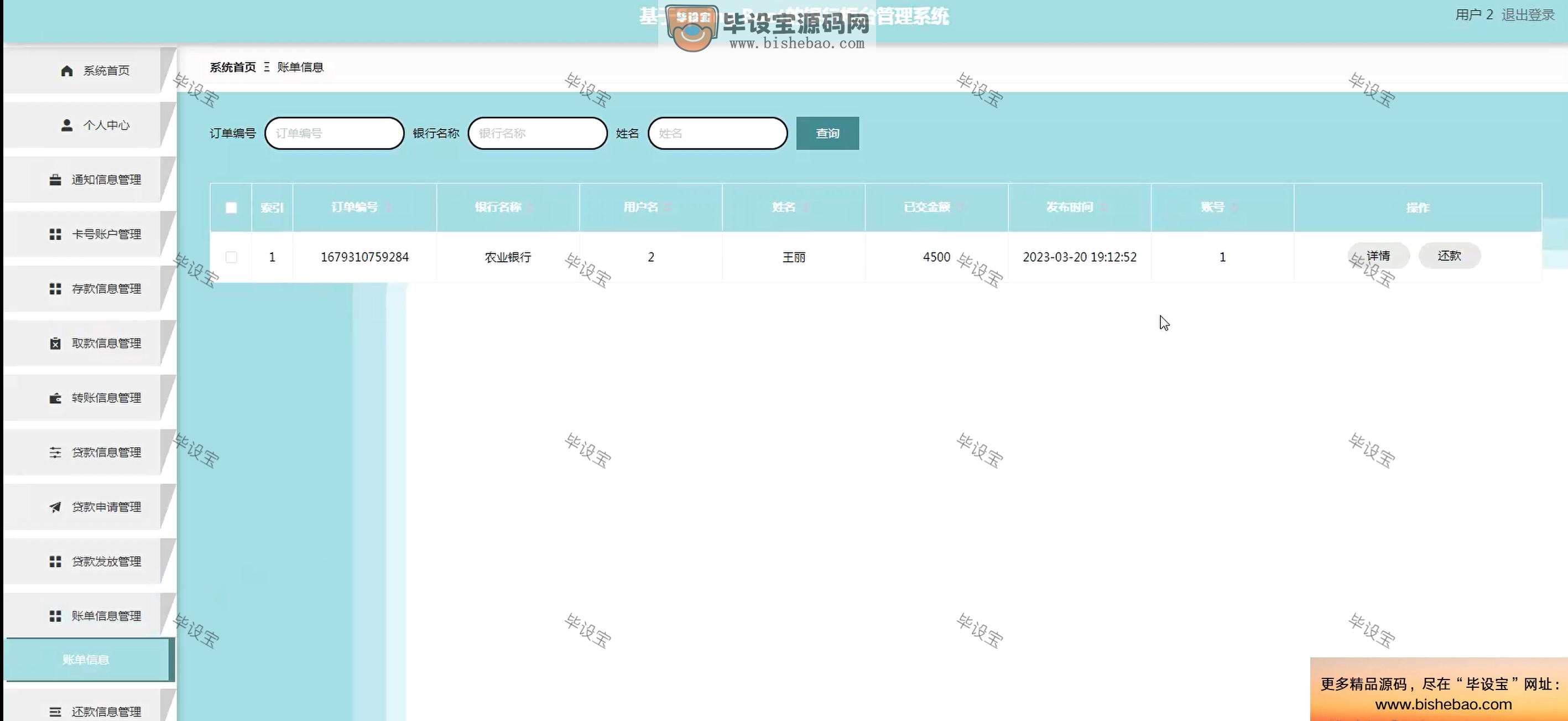Click 退出登录 to log out

pos(1528,14)
